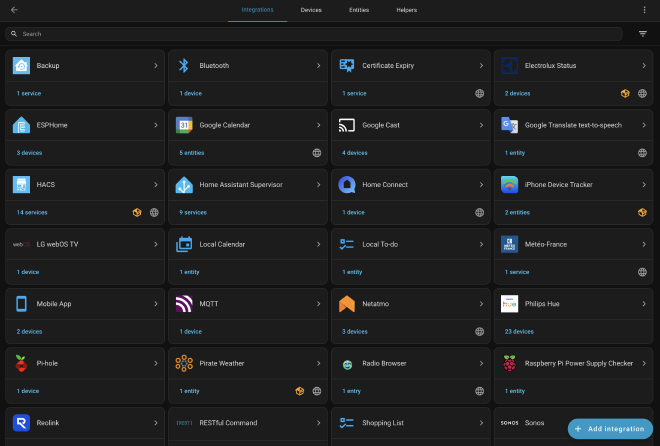Screen dimensions: 660x446
Task: Click the Search integrations field
Action: pyautogui.click(x=314, y=34)
